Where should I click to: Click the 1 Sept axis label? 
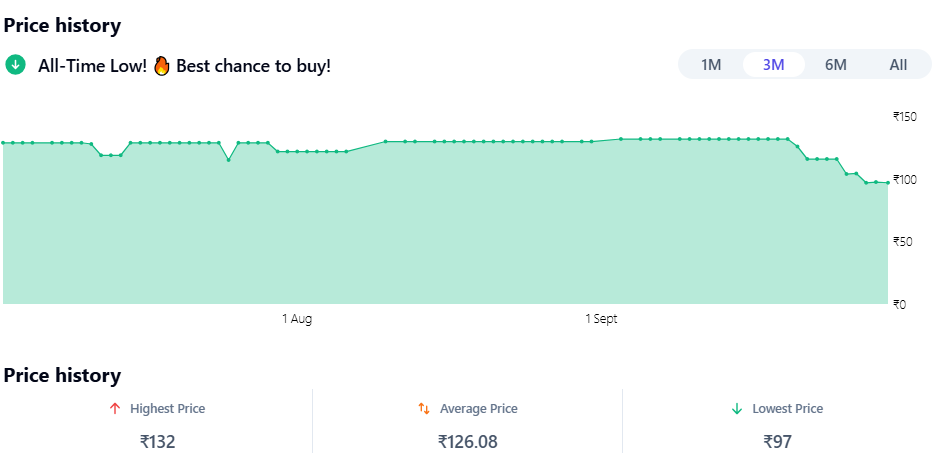601,319
